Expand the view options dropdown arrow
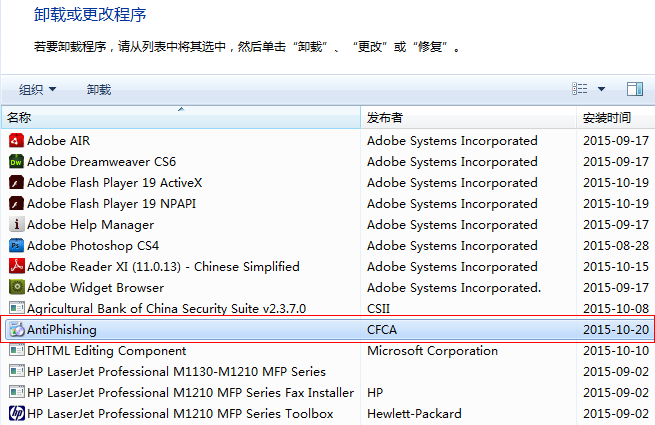Image resolution: width=655 pixels, height=425 pixels. 601,89
